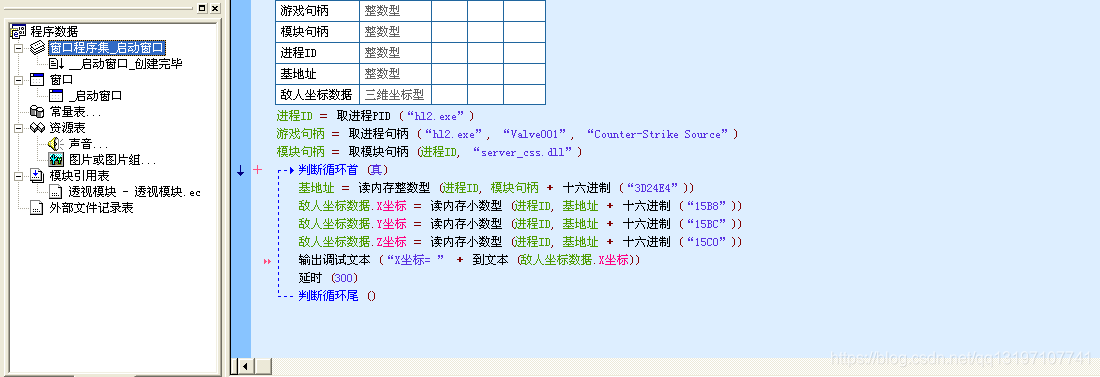Viewport: 1100px width, 377px height.
Task: Click the float panel button in the panel header
Action: (202, 8)
